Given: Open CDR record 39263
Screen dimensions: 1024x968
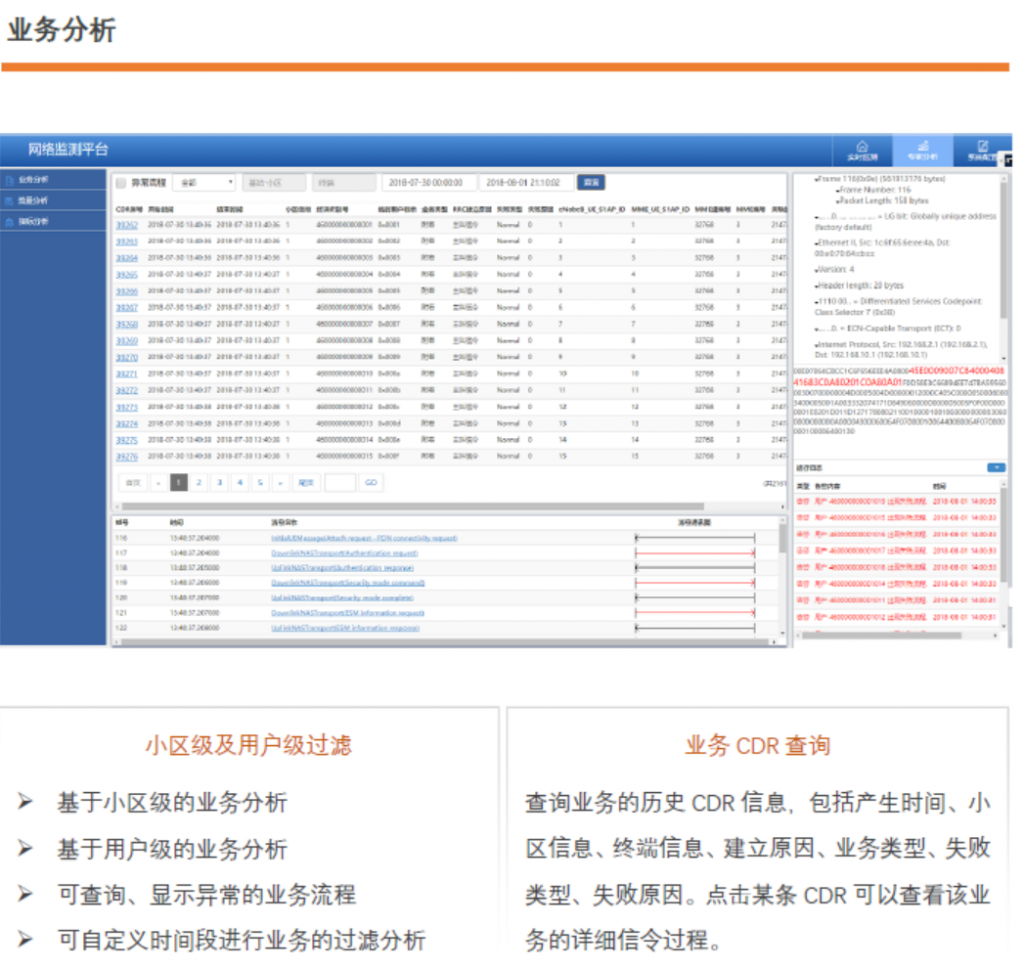Looking at the screenshot, I should [127, 242].
